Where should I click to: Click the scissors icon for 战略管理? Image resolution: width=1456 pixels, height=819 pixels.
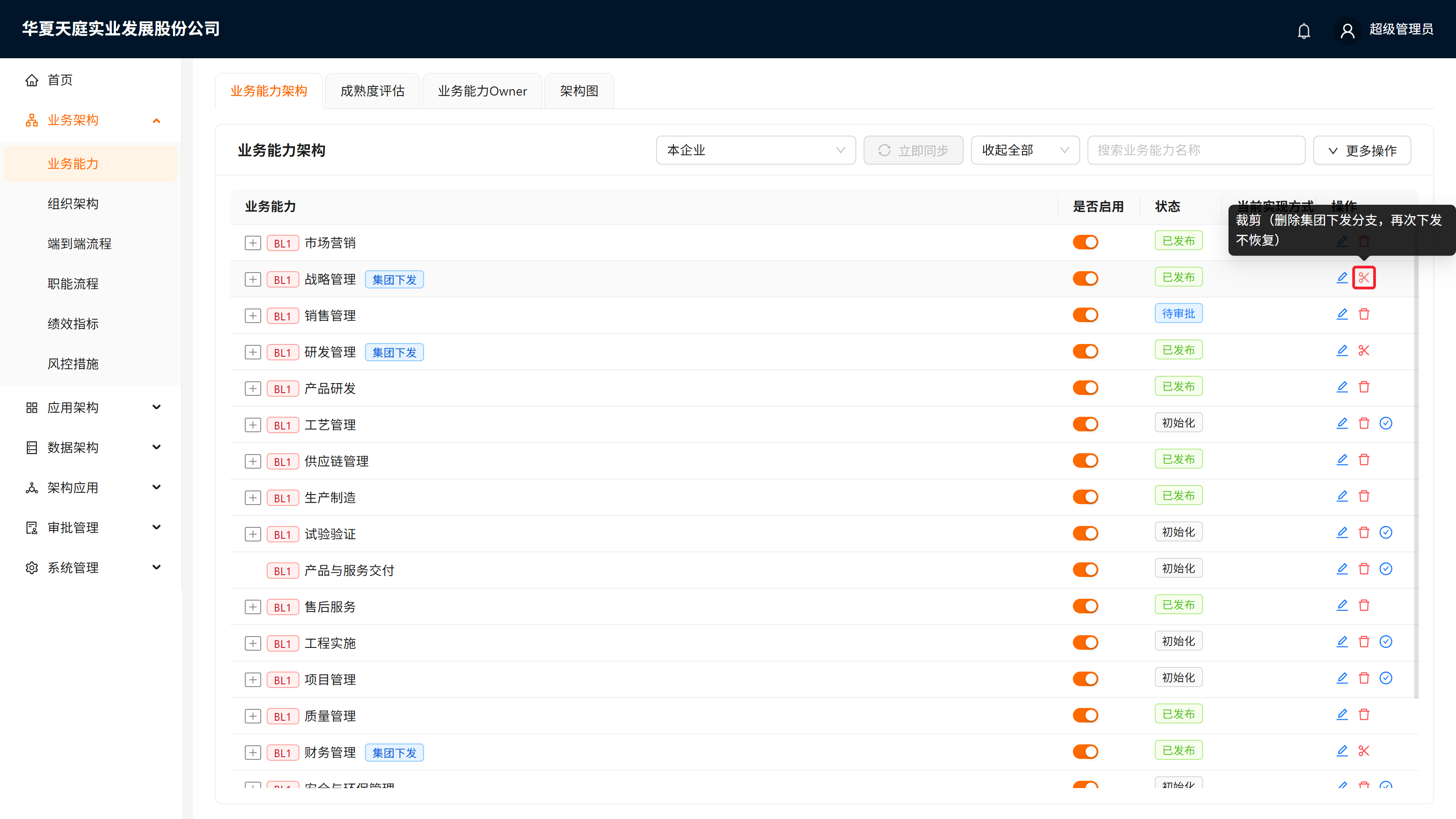pos(1363,278)
